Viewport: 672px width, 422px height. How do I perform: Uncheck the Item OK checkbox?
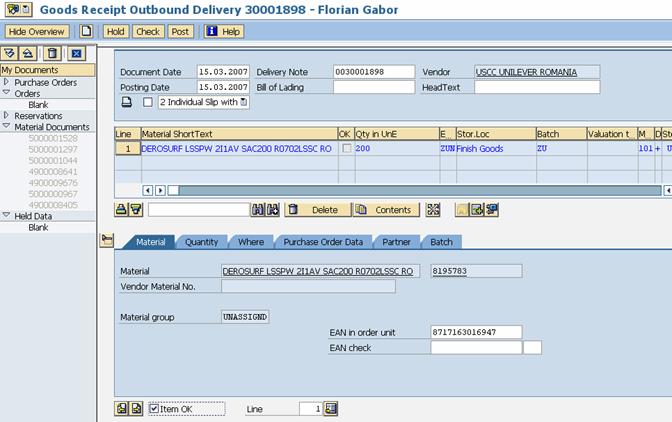(x=154, y=408)
